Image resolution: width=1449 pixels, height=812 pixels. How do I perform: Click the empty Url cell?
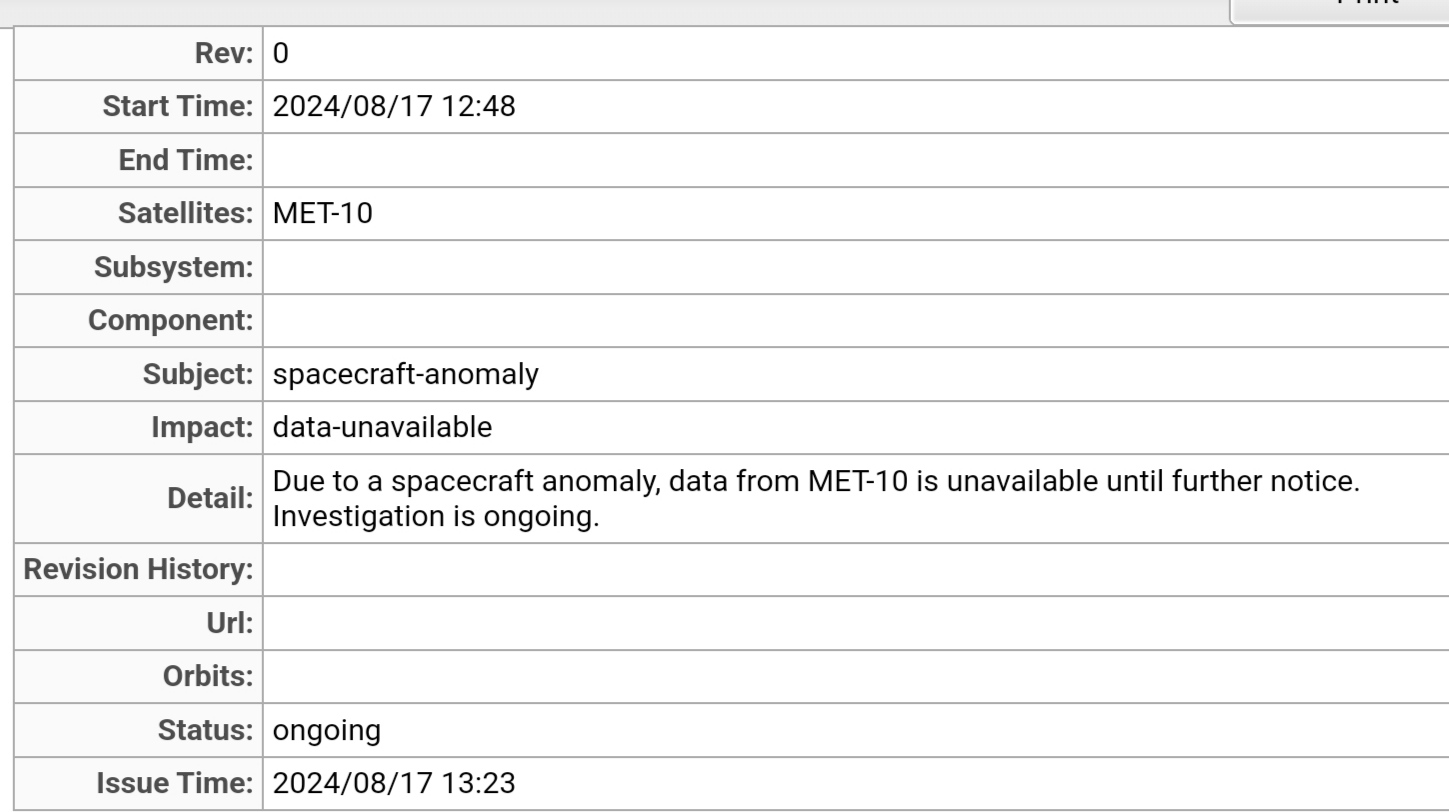coord(855,624)
